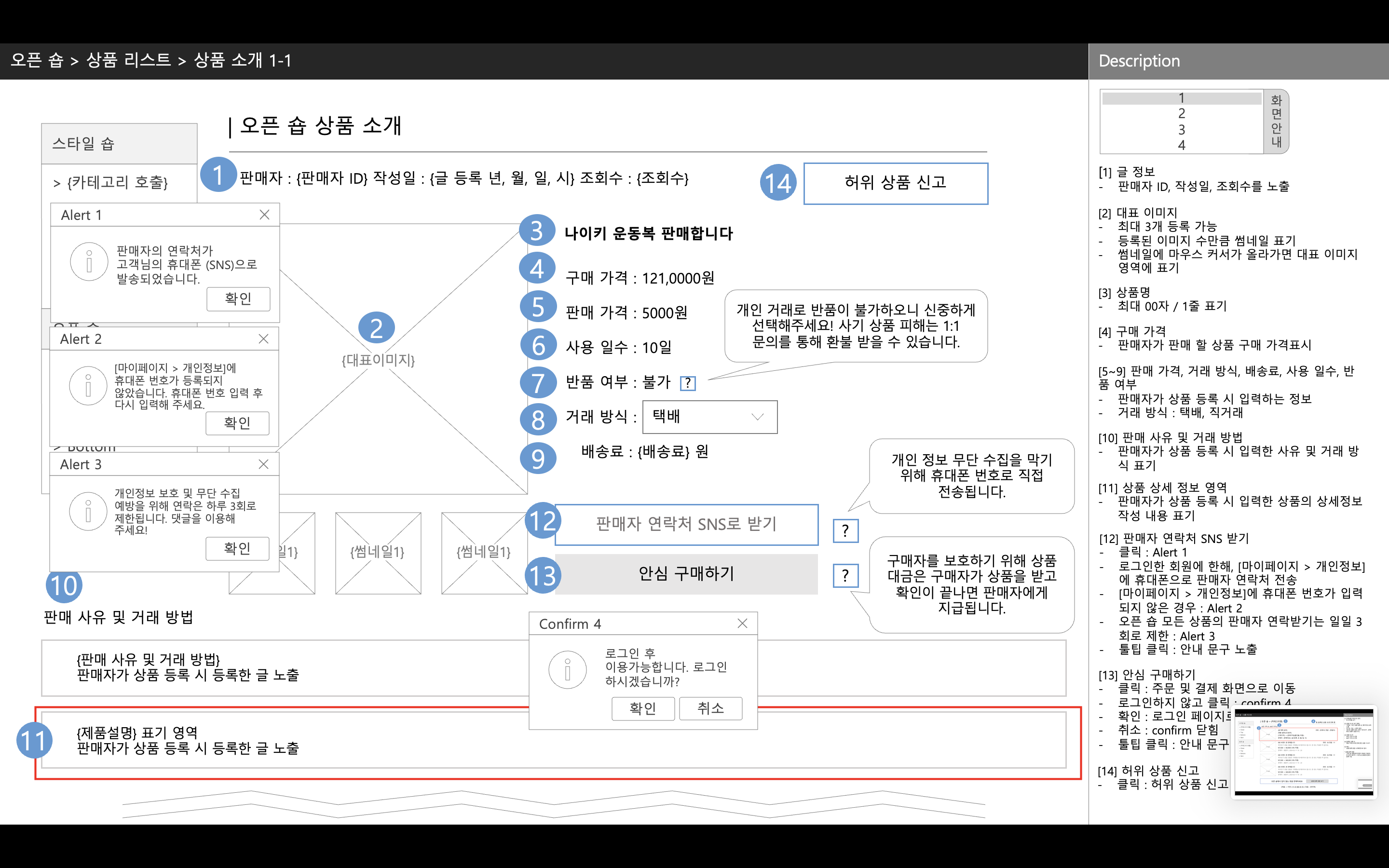Select screen 2 in the 화면 안내 list

coord(1181,114)
